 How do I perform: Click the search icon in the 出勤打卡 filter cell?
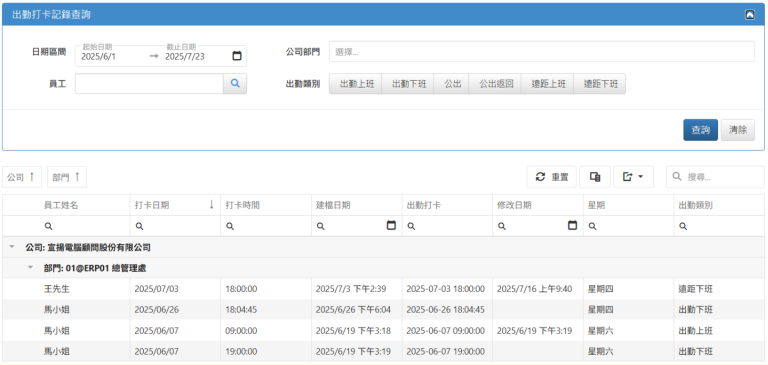[x=411, y=226]
